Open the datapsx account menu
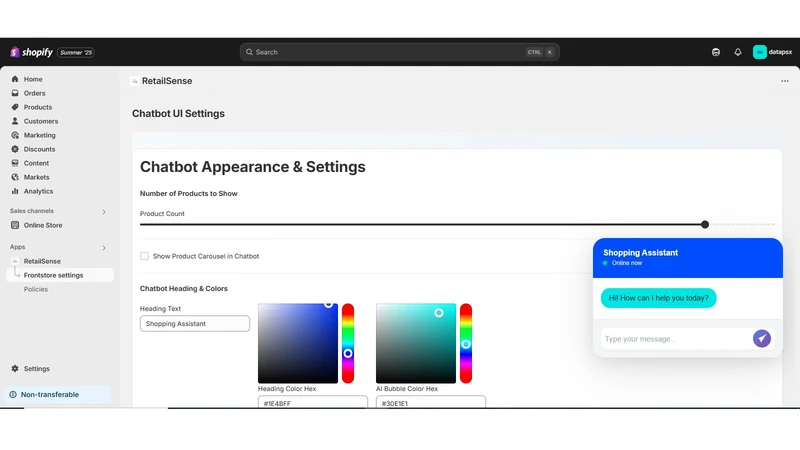 click(772, 52)
